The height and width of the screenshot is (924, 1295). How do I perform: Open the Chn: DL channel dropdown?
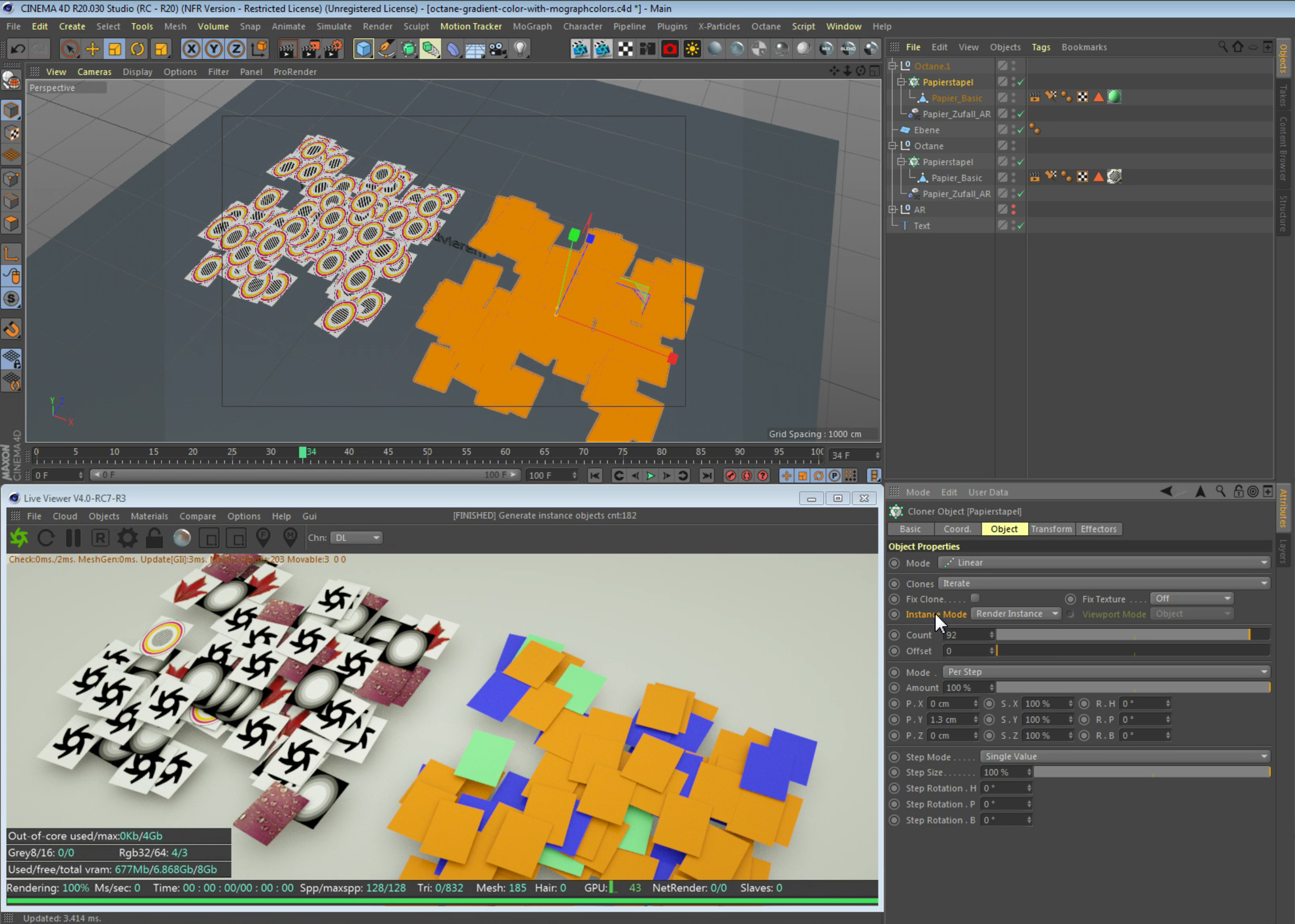click(356, 538)
